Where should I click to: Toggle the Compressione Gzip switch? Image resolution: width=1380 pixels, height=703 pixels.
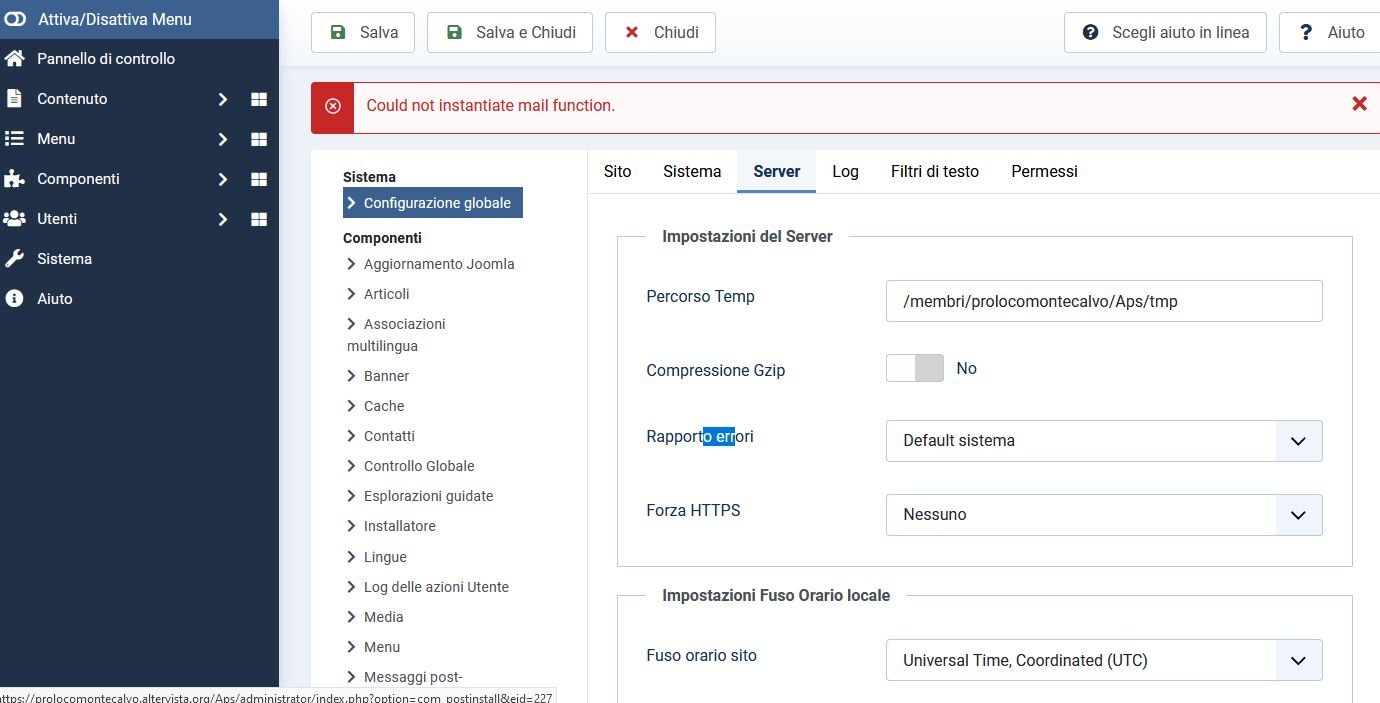[915, 368]
